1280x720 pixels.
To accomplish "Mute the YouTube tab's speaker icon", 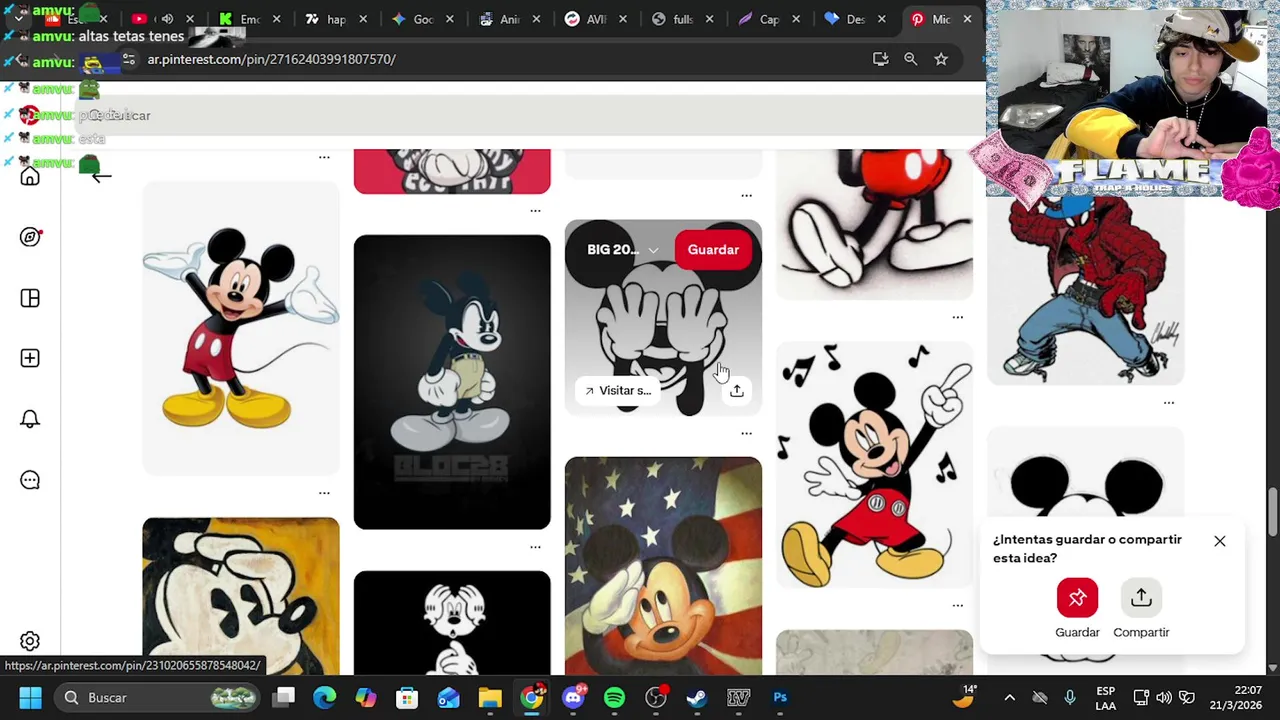I will (167, 19).
